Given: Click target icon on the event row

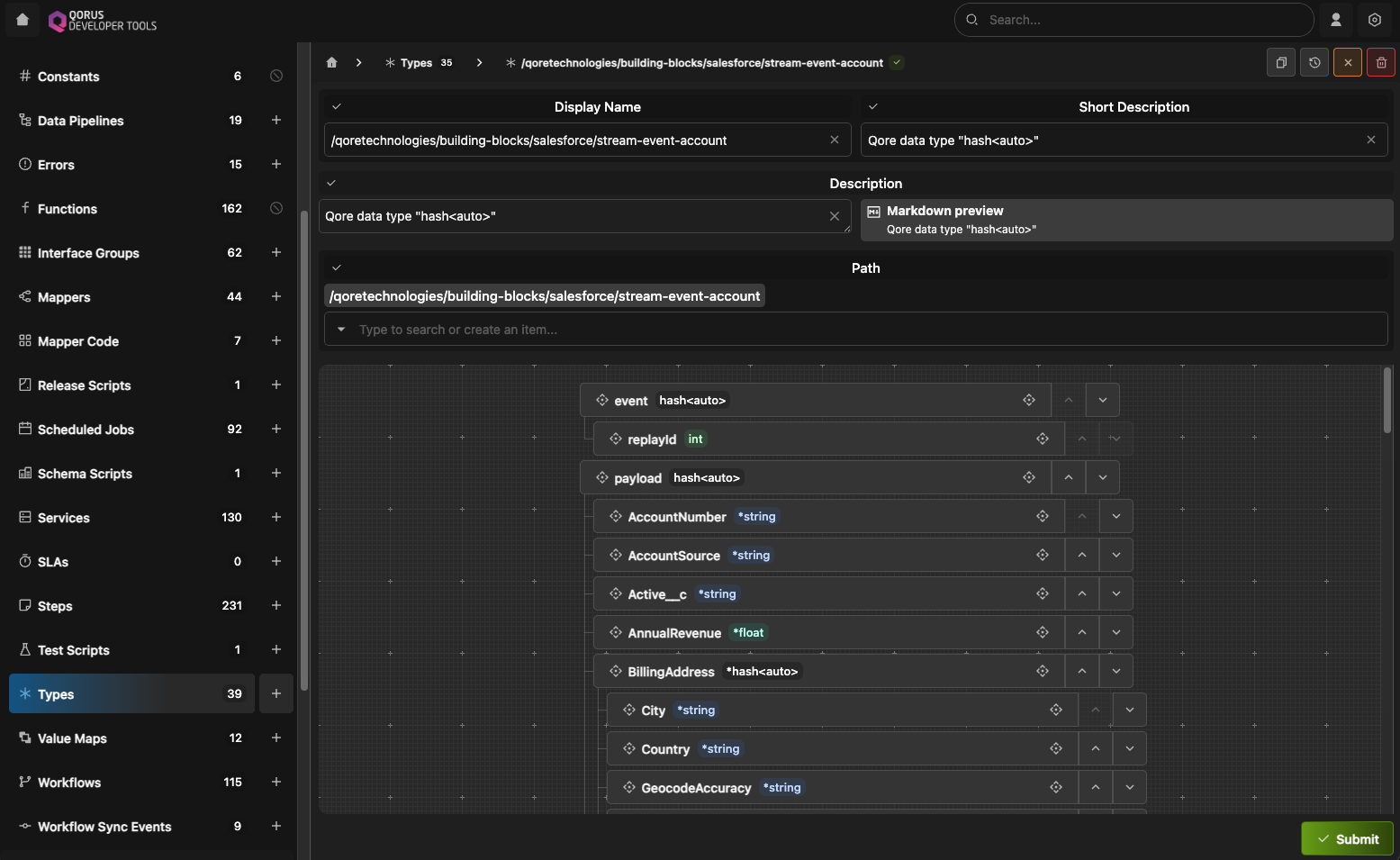Looking at the screenshot, I should [x=1029, y=400].
